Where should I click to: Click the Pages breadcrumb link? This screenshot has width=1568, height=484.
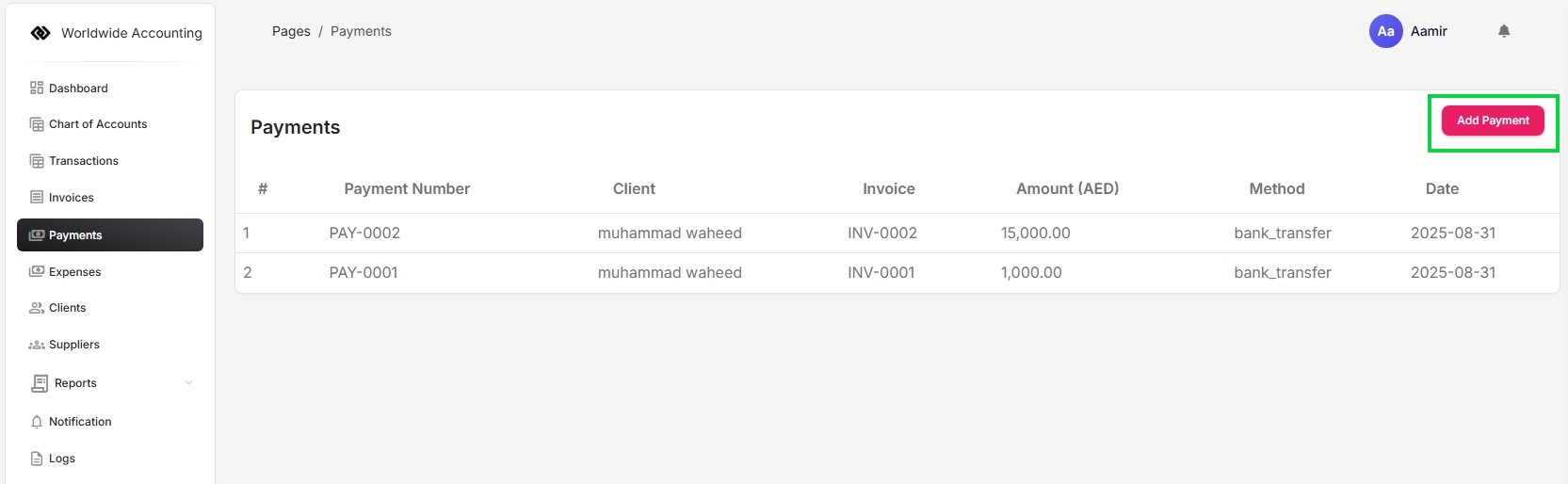[x=291, y=31]
